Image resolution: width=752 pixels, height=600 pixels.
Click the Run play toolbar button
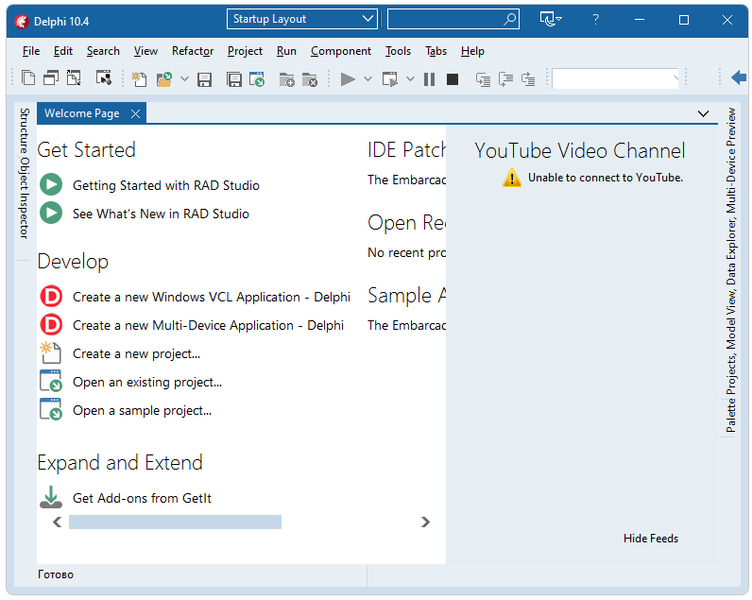[x=348, y=79]
